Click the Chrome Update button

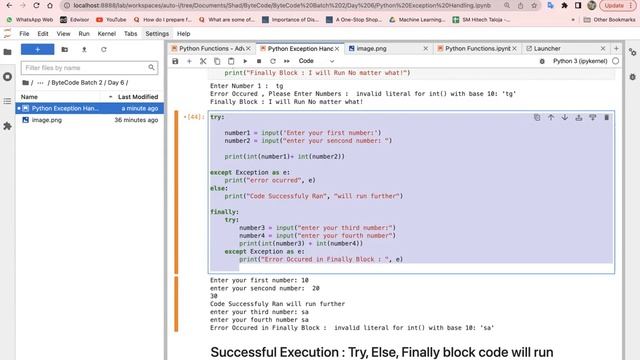(618, 6)
